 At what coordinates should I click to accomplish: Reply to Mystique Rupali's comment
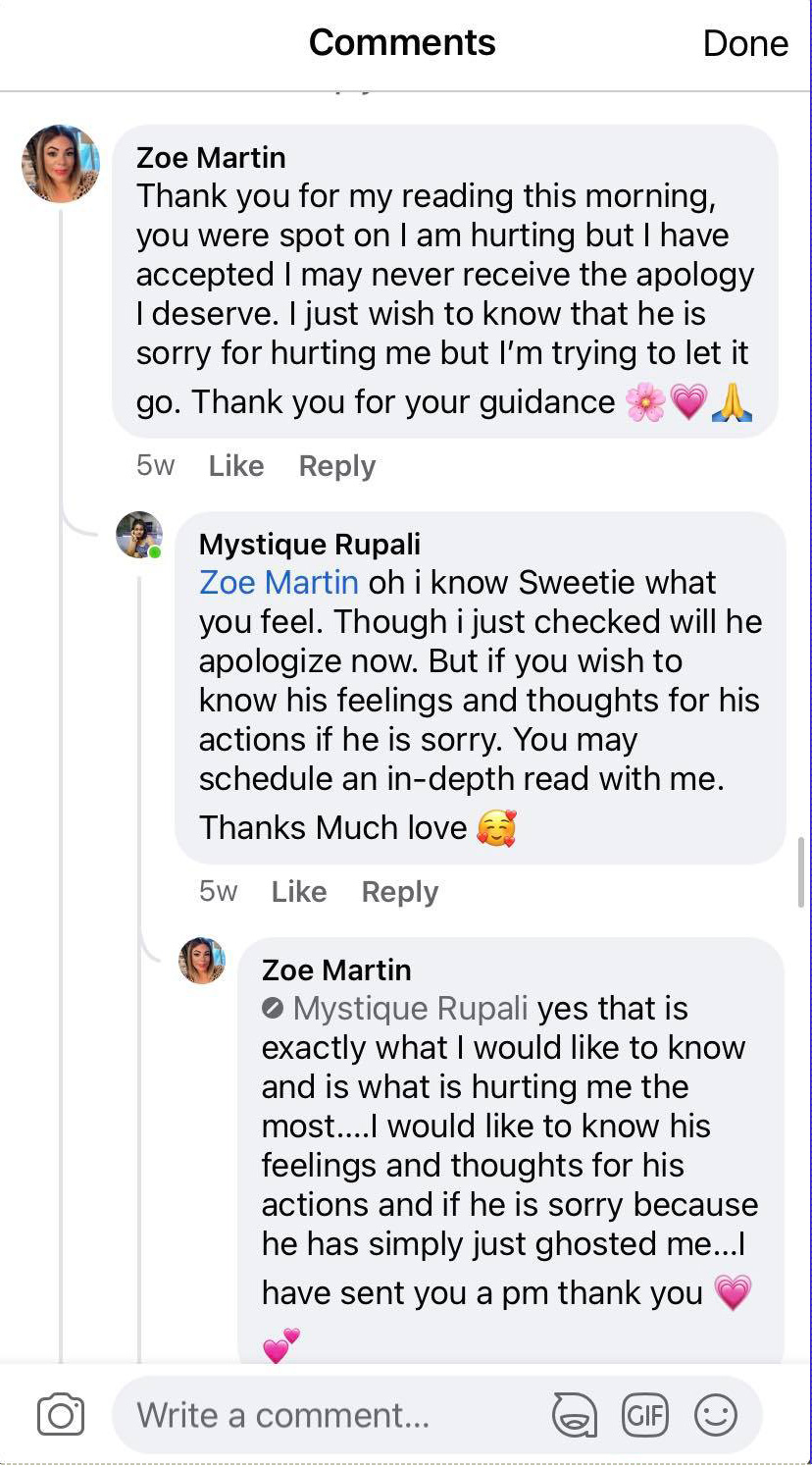(x=399, y=892)
